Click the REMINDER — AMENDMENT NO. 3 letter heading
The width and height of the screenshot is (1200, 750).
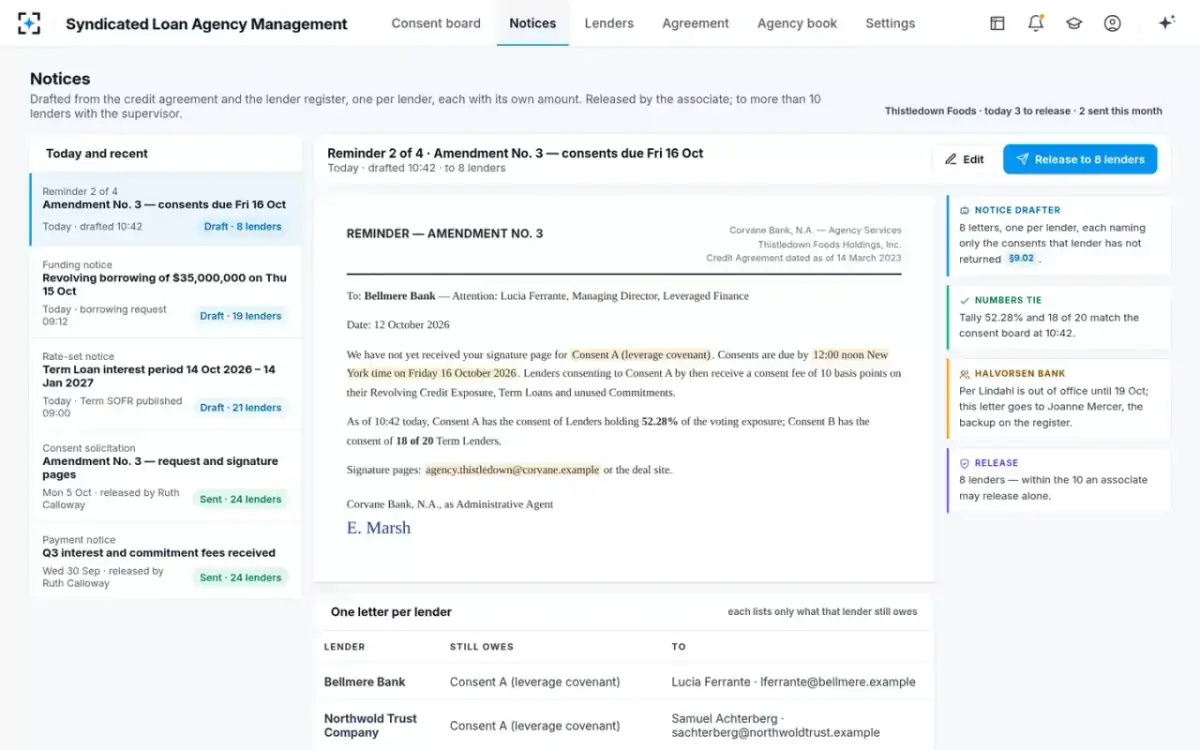click(x=445, y=233)
